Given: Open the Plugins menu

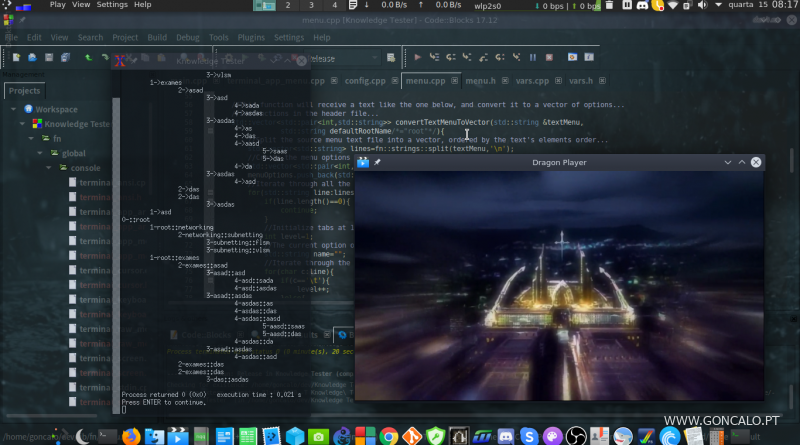Looking at the screenshot, I should (251, 37).
